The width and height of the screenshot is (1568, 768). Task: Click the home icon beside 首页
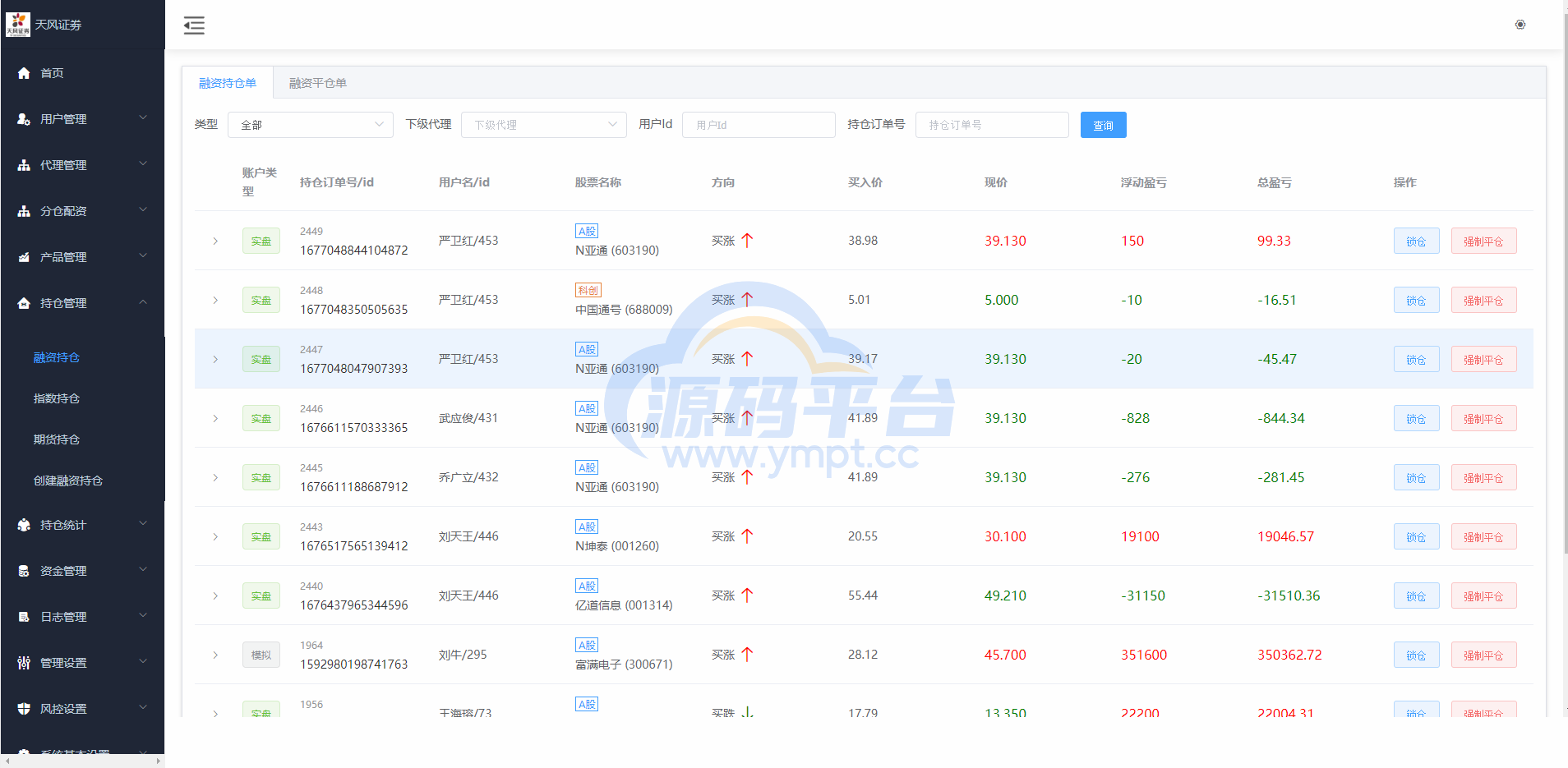pyautogui.click(x=24, y=73)
